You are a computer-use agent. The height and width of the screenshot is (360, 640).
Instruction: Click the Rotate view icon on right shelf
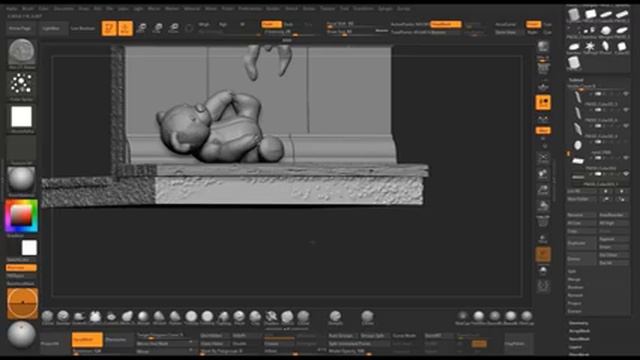[543, 206]
